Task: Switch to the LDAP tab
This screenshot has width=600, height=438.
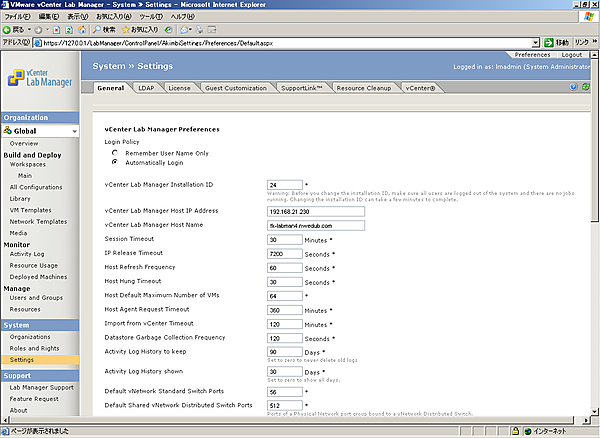Action: click(x=146, y=88)
